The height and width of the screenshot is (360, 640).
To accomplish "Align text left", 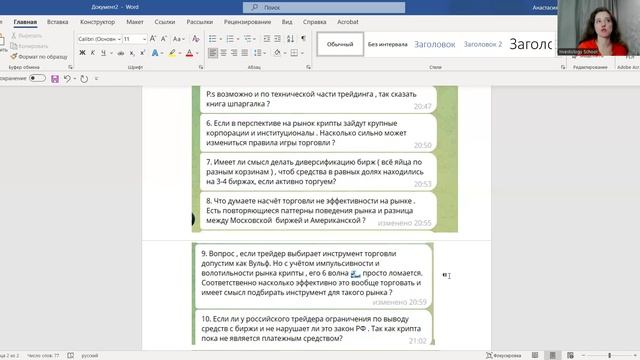I will click(213, 53).
